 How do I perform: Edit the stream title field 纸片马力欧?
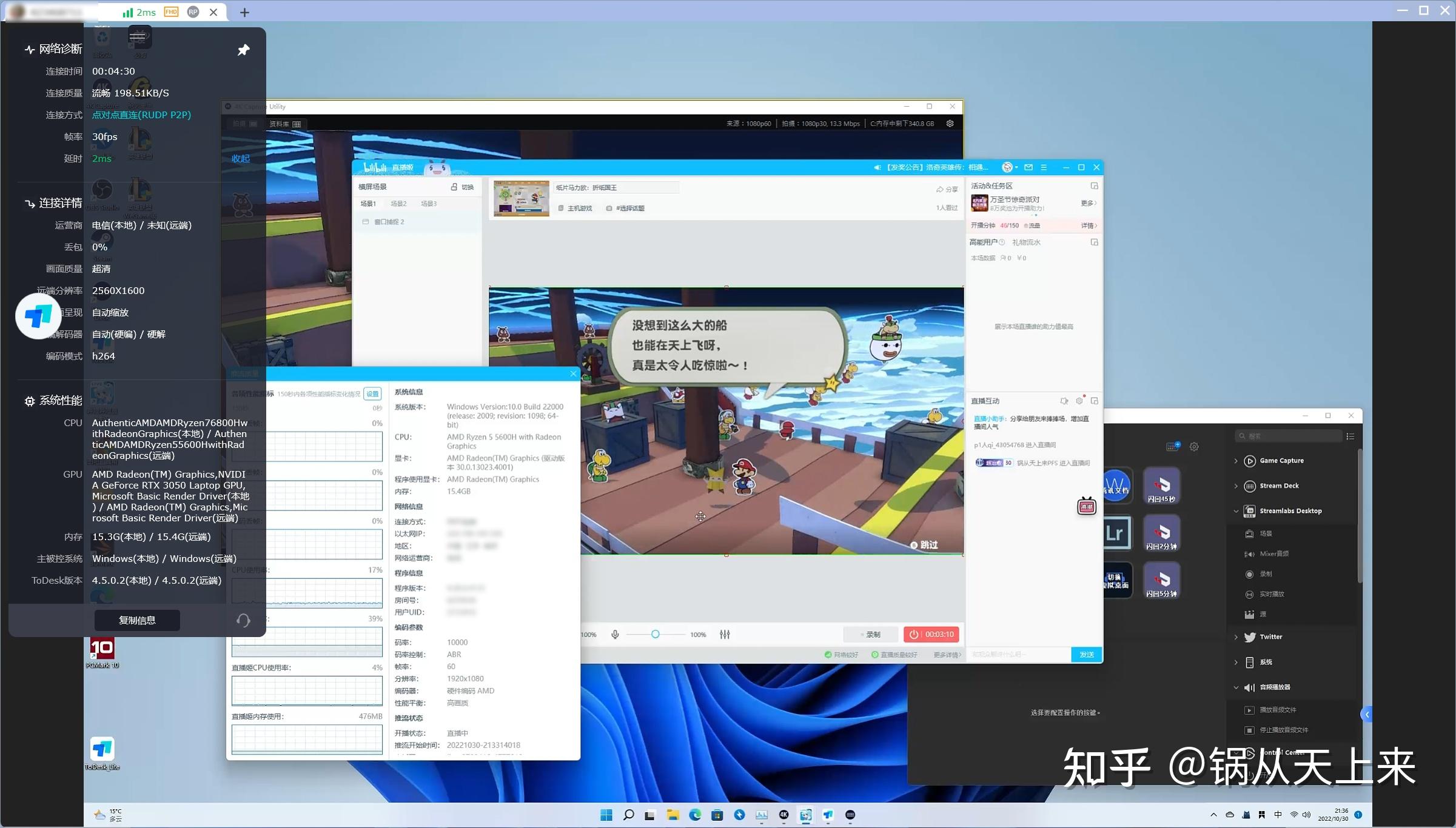[616, 188]
